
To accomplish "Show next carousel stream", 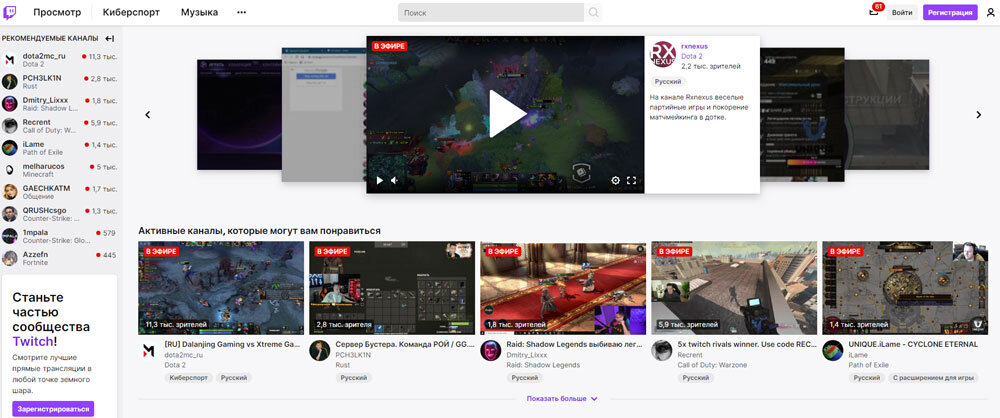I will [x=978, y=115].
